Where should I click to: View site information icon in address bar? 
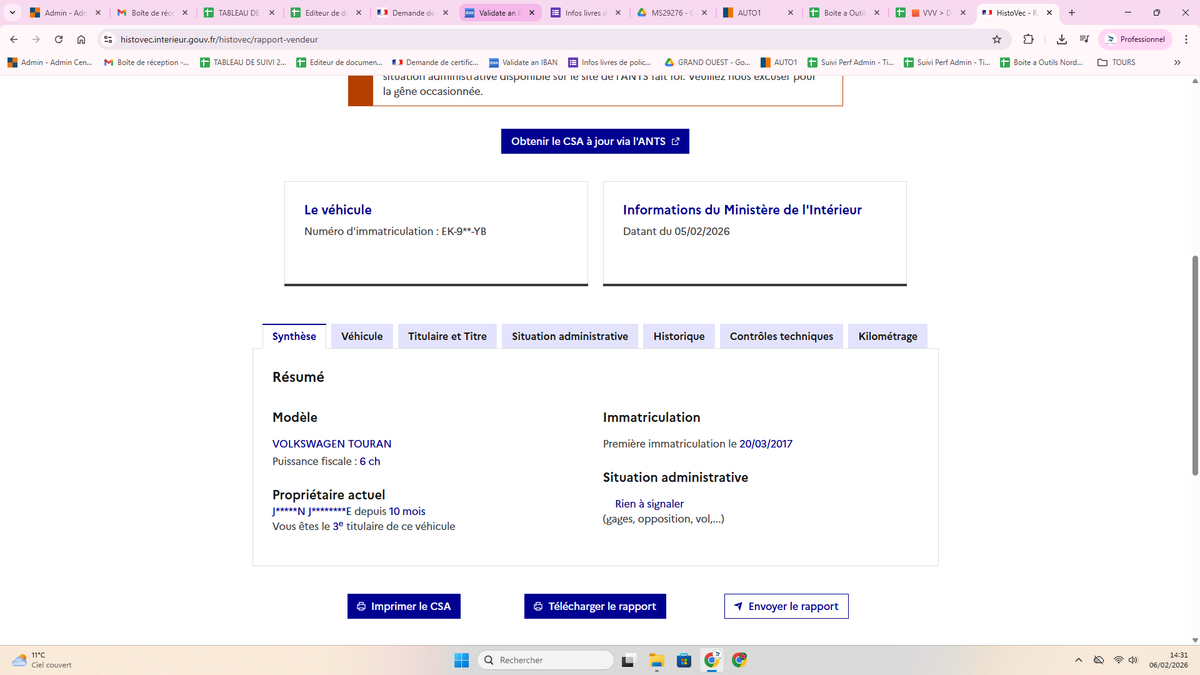click(x=109, y=39)
